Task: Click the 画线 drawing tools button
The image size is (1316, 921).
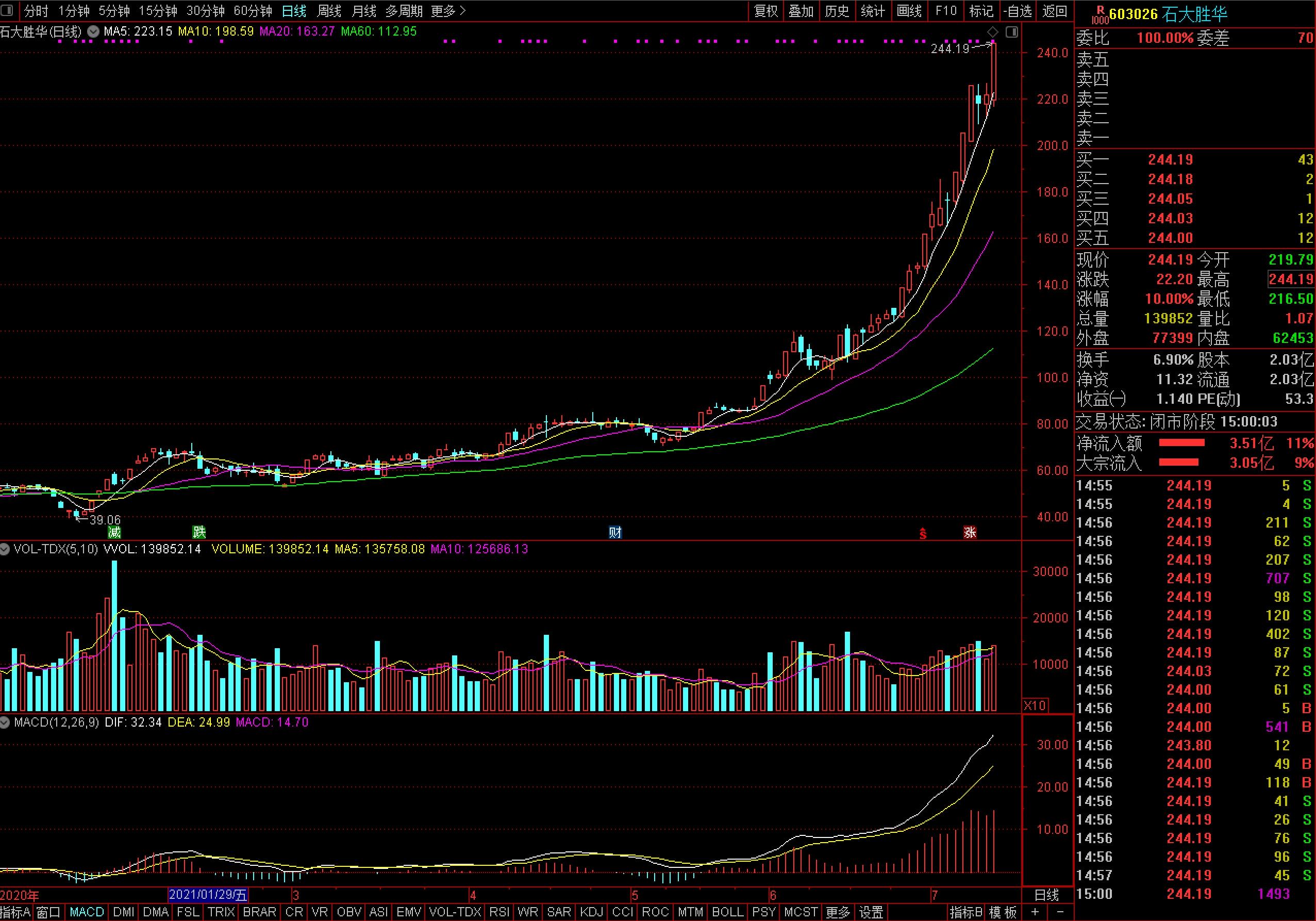Action: click(909, 11)
